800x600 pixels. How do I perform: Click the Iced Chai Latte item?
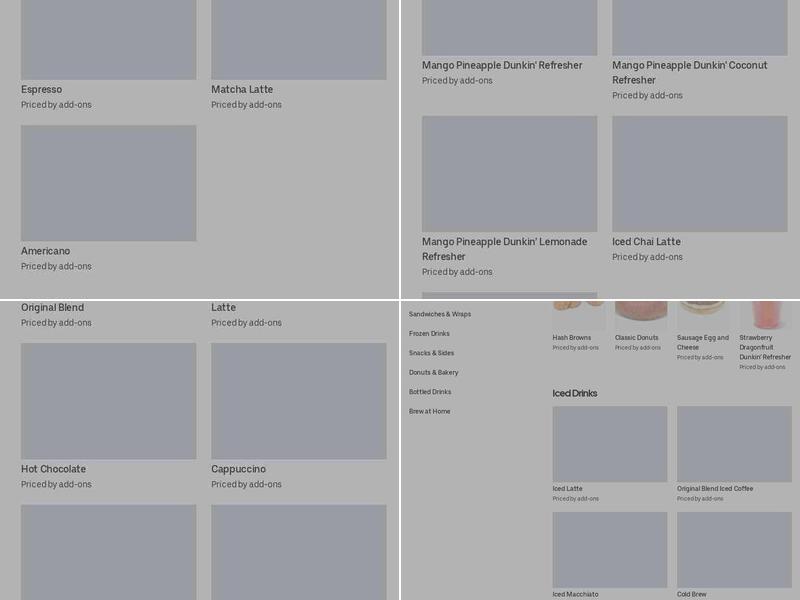pos(699,175)
